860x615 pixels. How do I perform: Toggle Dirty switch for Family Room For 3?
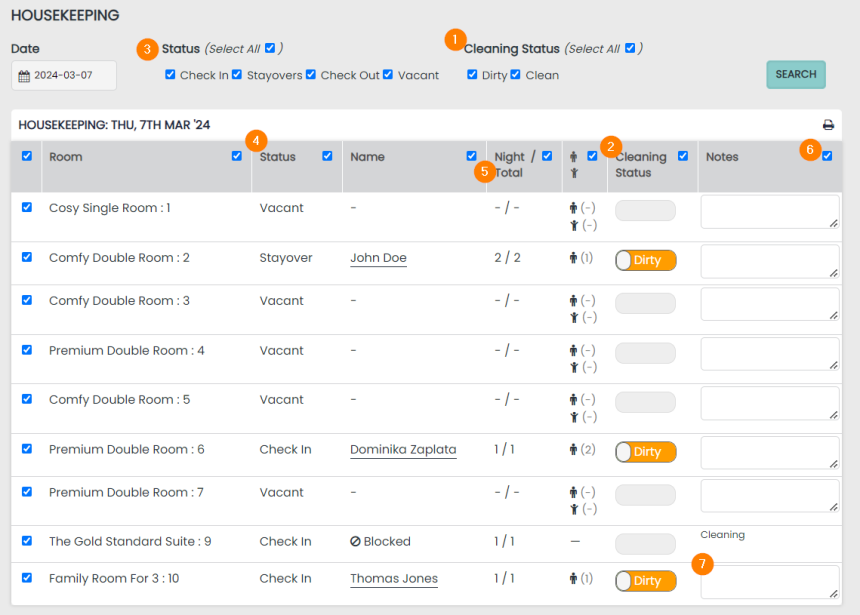click(646, 581)
